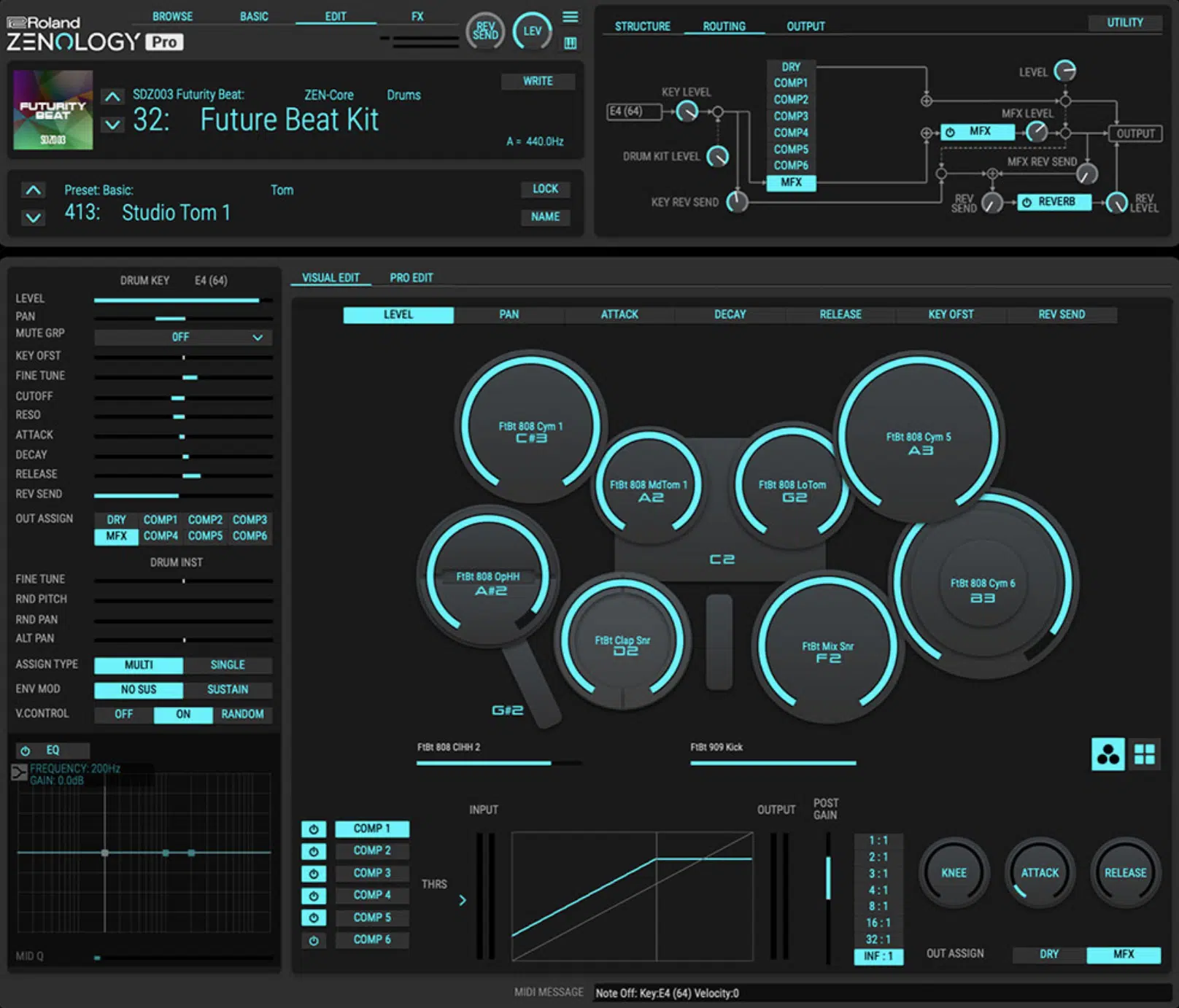The width and height of the screenshot is (1179, 1008).
Task: Select the FtBt 808 OpHH pad
Action: (488, 578)
